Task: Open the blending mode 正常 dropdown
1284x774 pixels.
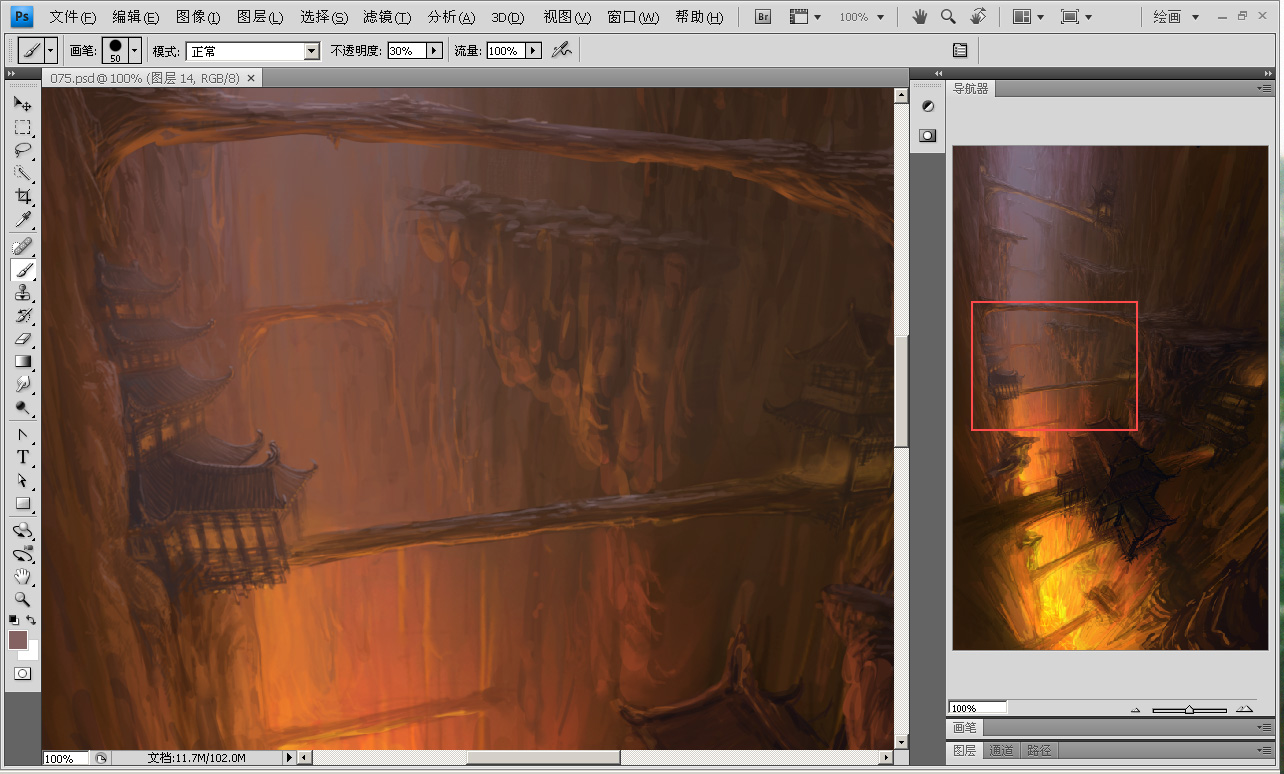Action: [312, 50]
